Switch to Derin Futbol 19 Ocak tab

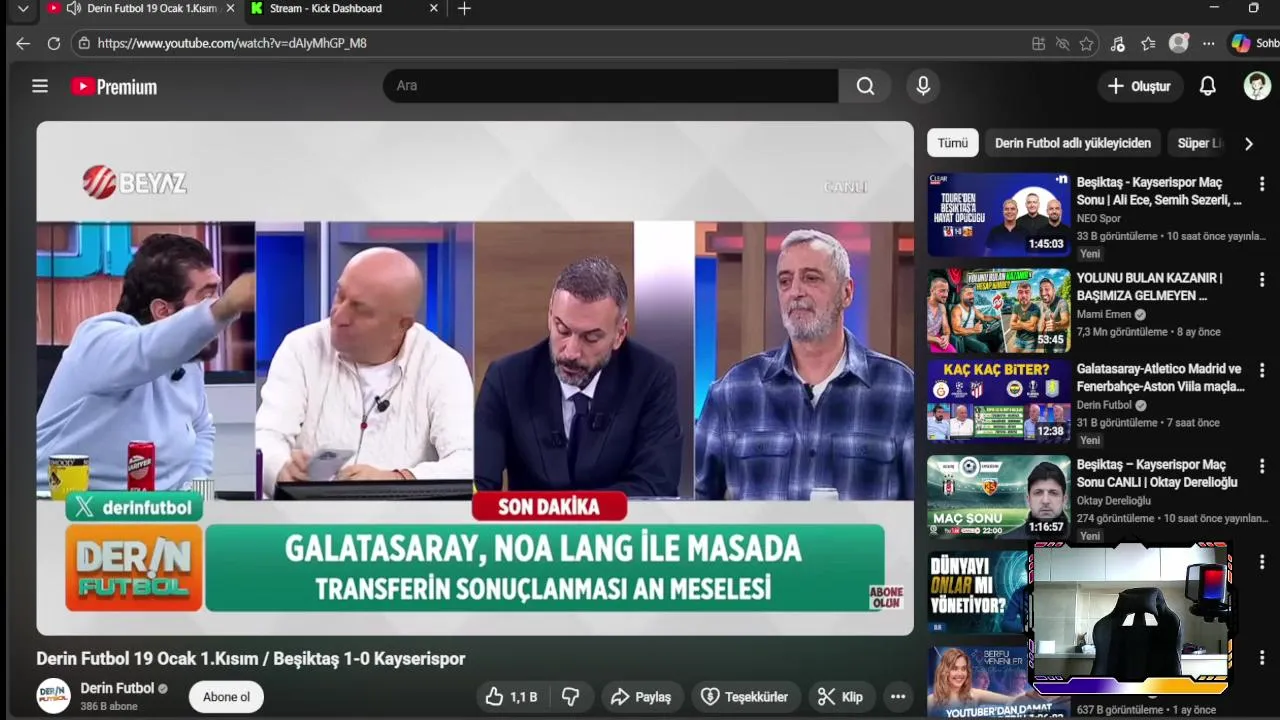140,9
